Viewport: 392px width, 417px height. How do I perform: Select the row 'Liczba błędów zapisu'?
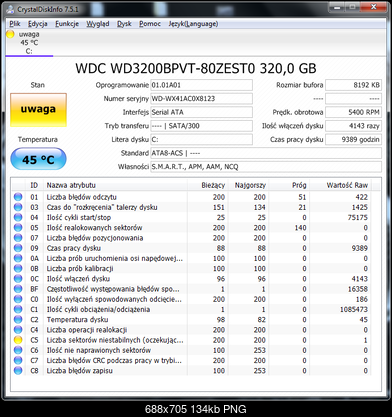[x=192, y=371]
